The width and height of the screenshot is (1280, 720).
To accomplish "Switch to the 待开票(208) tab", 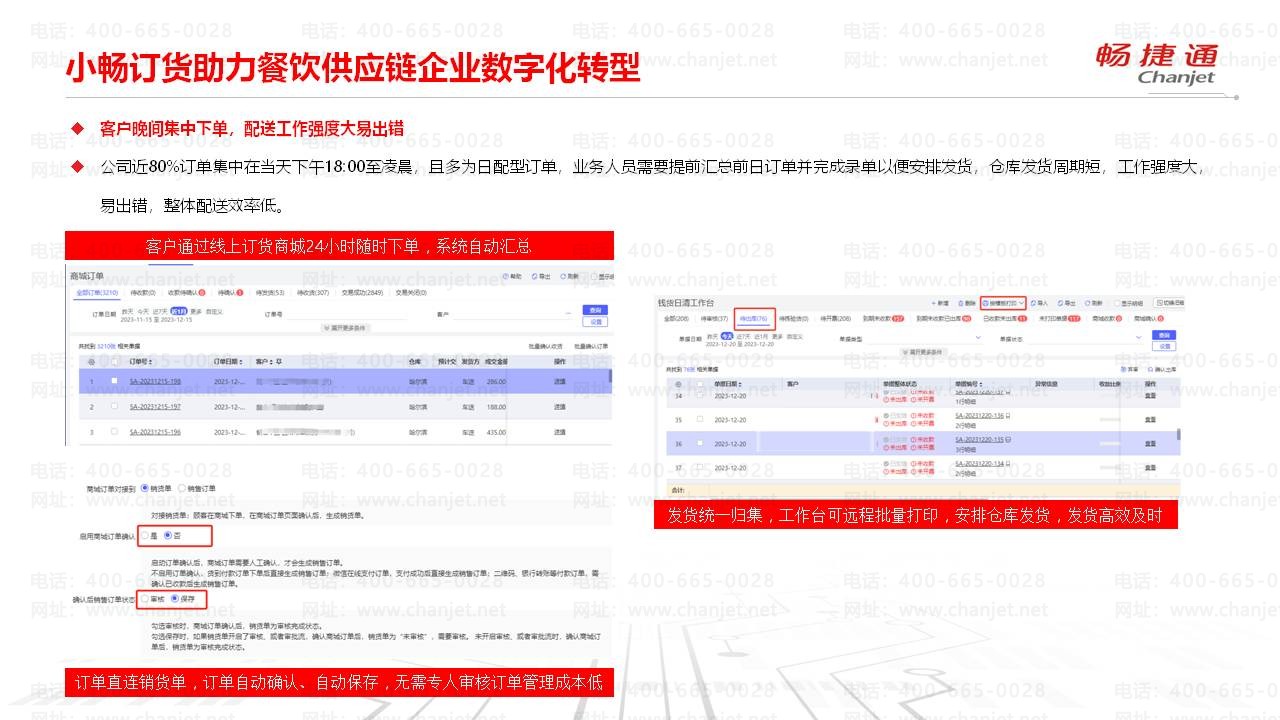I will click(836, 319).
